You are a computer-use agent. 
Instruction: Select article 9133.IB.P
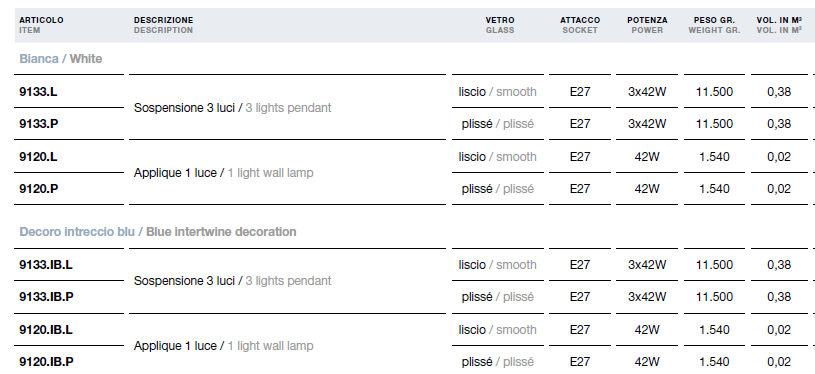point(46,297)
